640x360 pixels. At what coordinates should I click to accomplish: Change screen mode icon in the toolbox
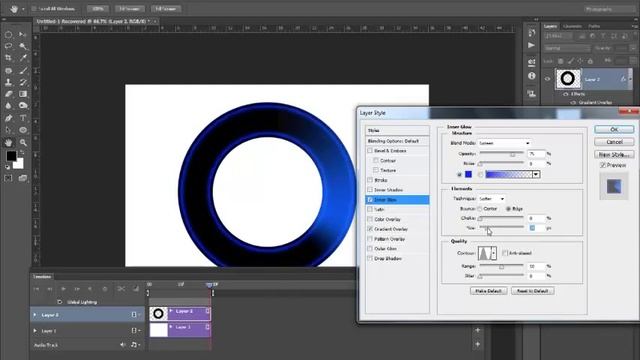[22, 178]
